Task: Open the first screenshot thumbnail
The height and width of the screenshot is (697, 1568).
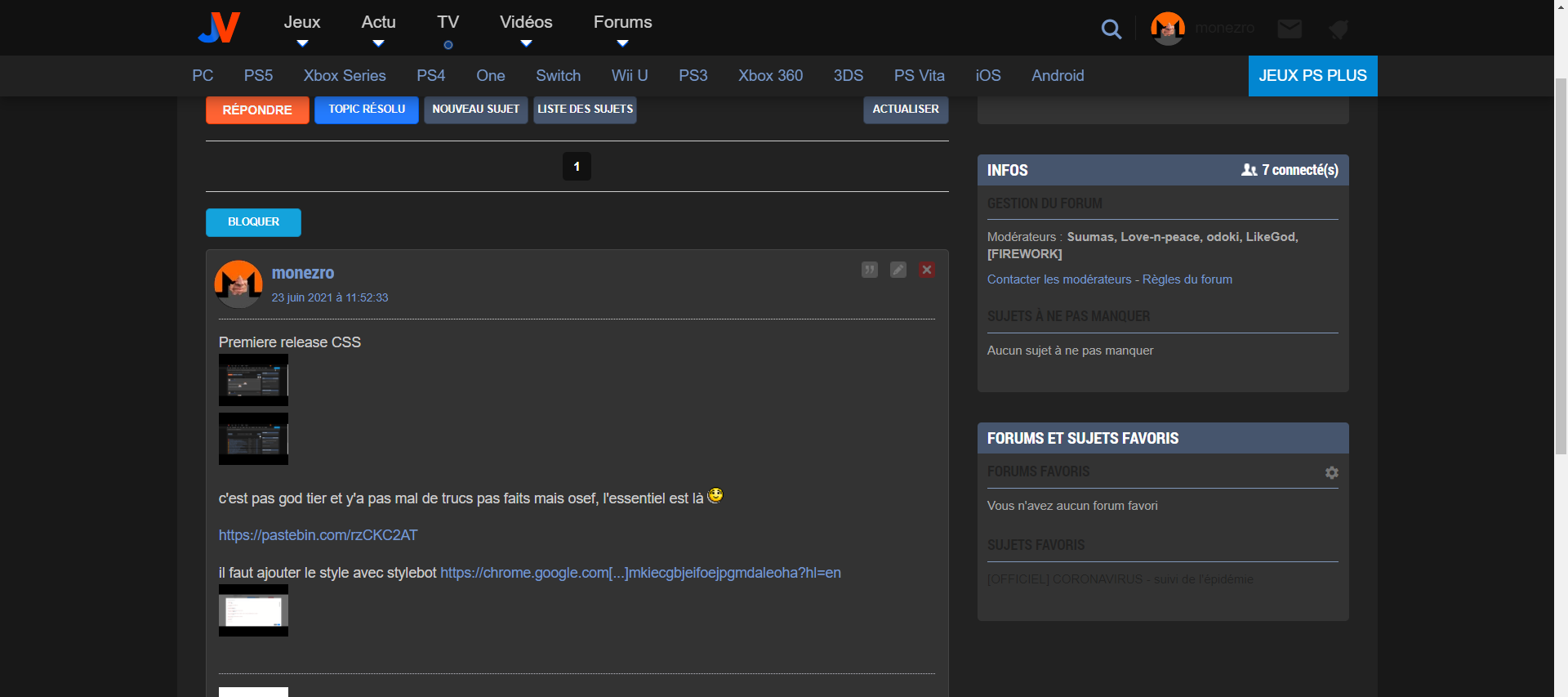Action: click(x=253, y=380)
